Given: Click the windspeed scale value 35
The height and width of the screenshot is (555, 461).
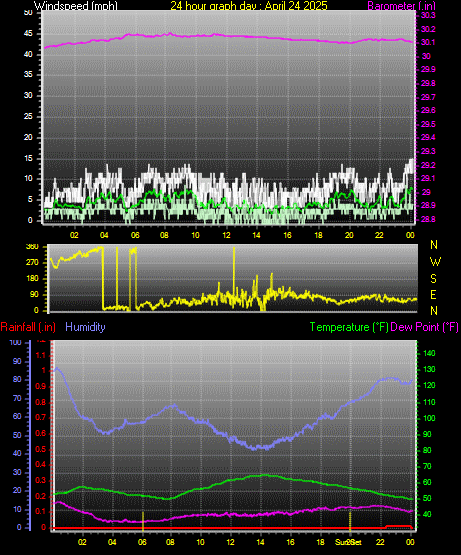Looking at the screenshot, I should pos(28,75).
